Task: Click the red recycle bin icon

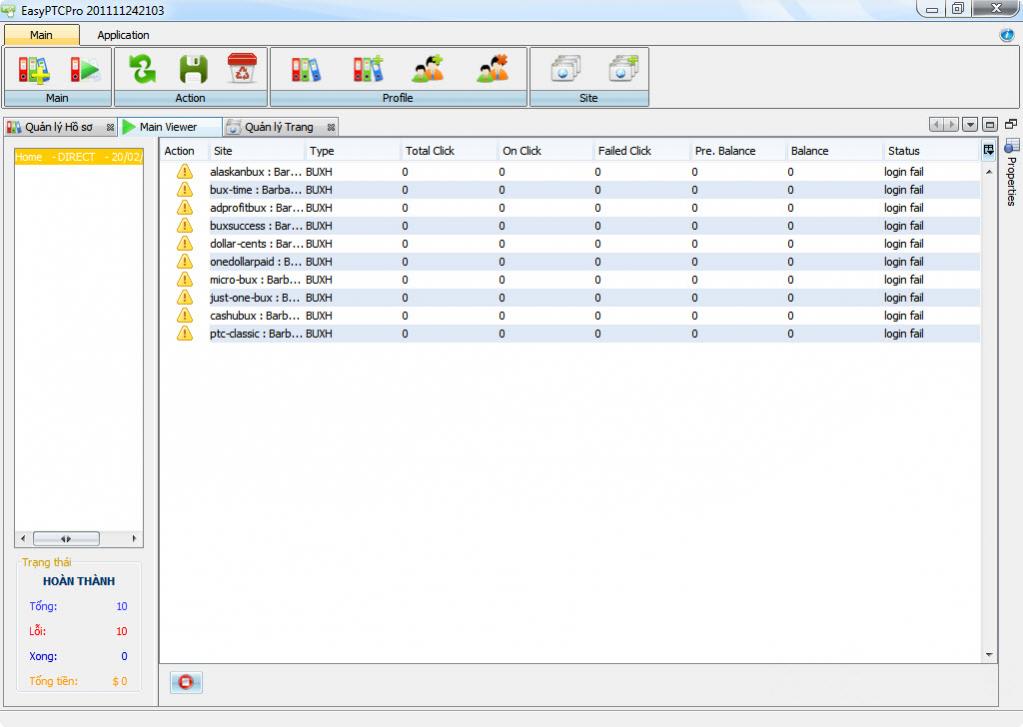Action: pyautogui.click(x=242, y=68)
